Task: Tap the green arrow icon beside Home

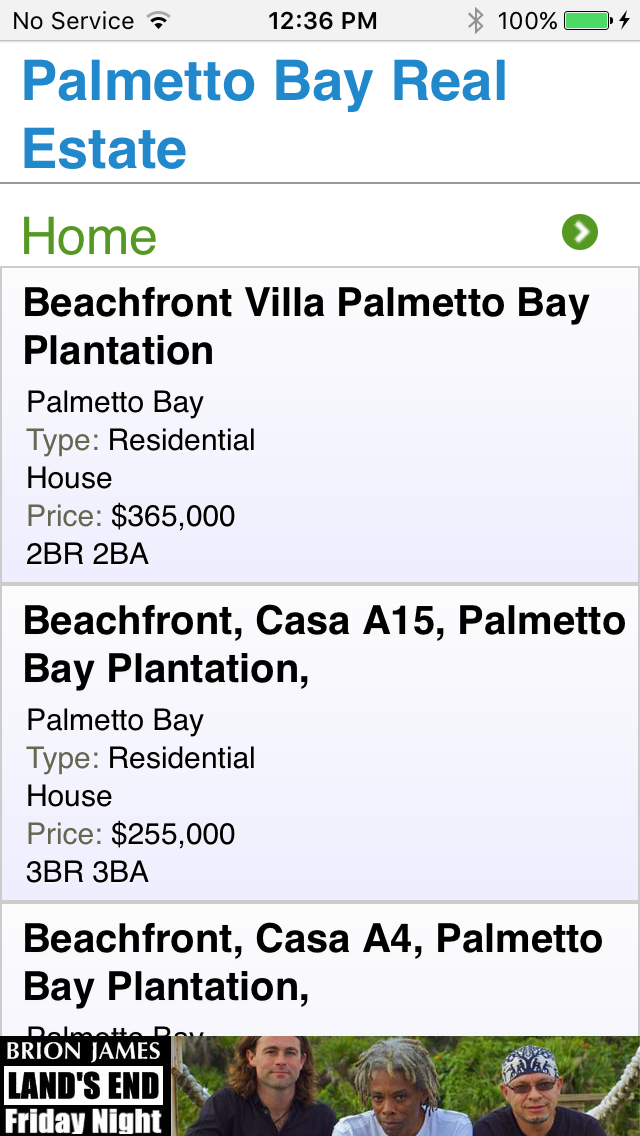Action: click(x=579, y=233)
